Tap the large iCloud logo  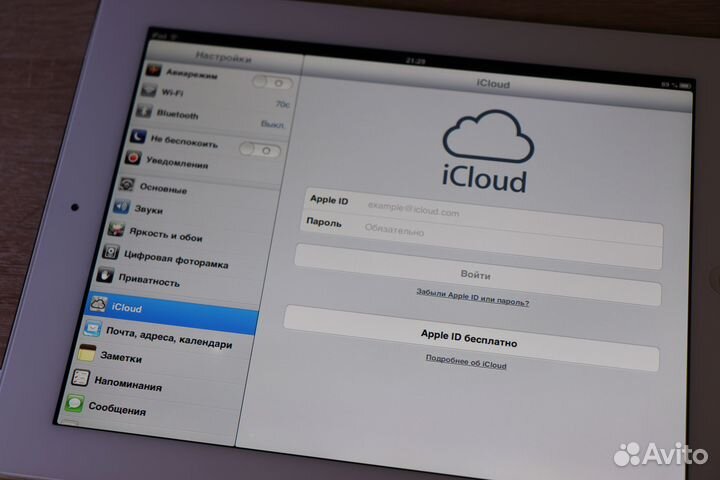point(487,152)
